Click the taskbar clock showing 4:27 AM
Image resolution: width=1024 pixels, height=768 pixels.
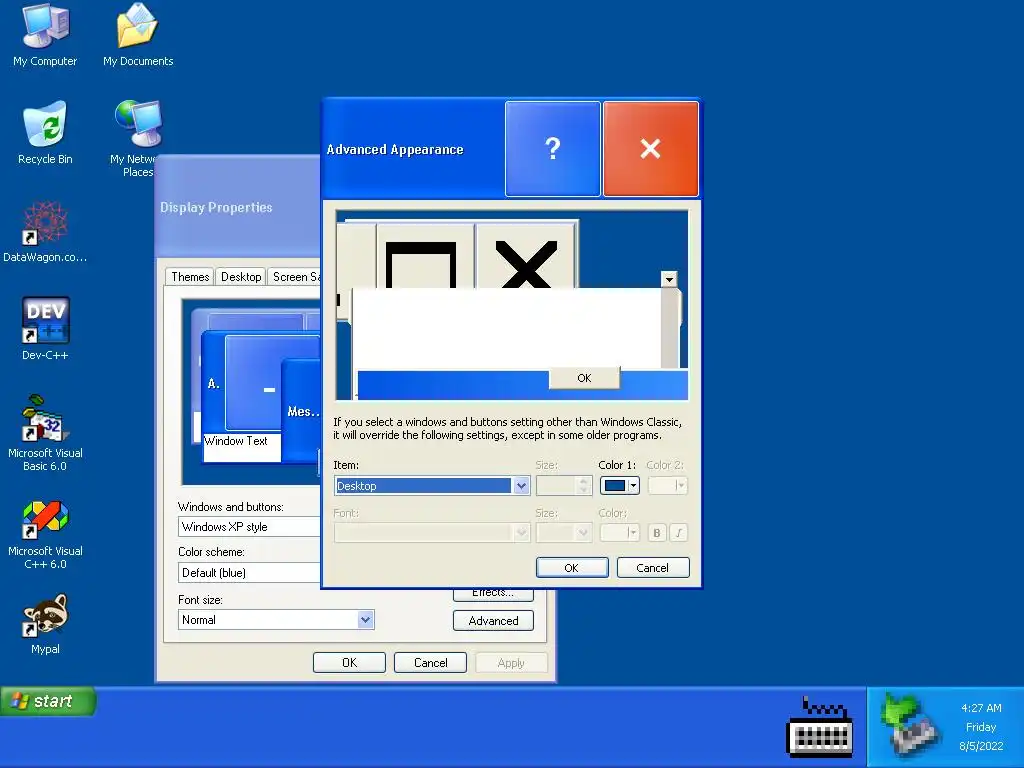click(981, 708)
